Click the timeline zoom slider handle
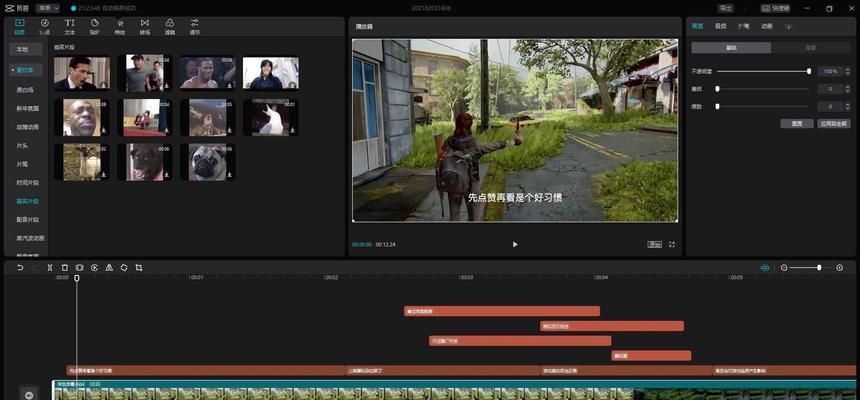Image resolution: width=860 pixels, height=400 pixels. pos(819,267)
